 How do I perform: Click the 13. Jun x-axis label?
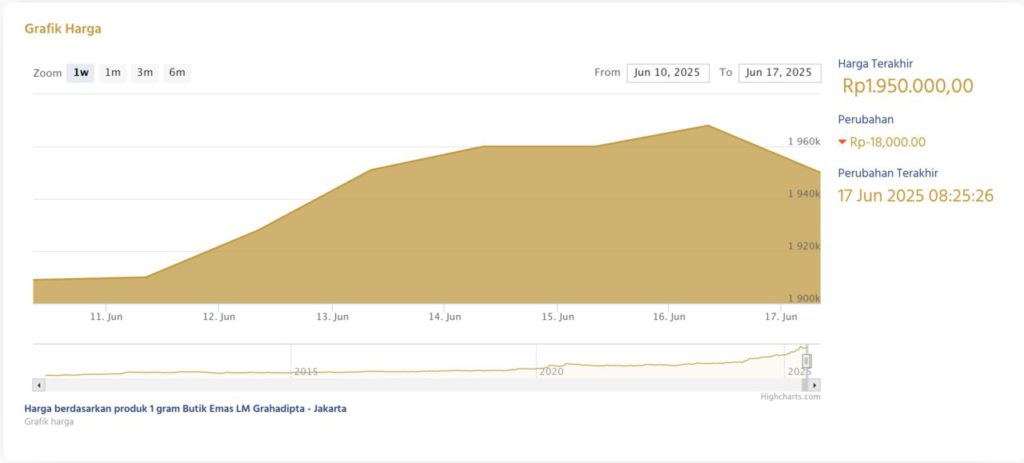pyautogui.click(x=332, y=317)
